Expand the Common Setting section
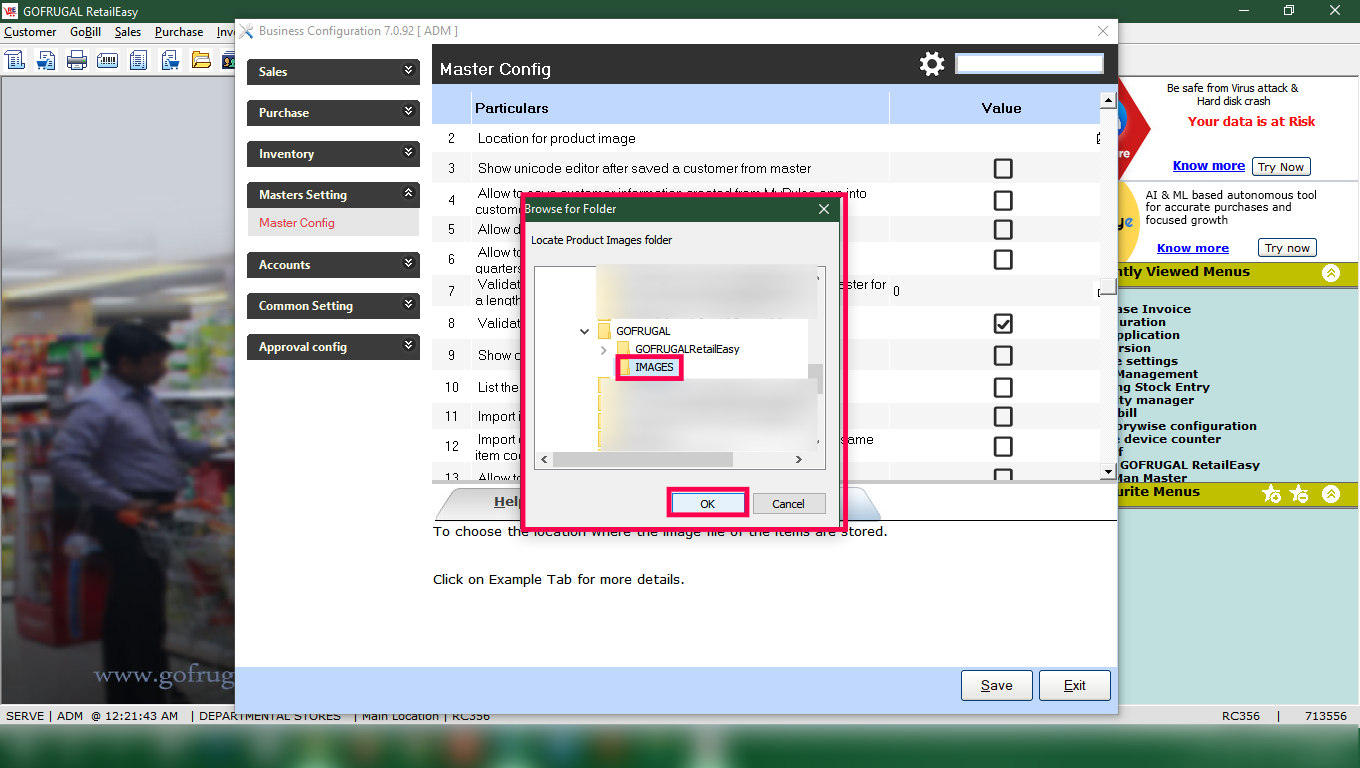This screenshot has height=768, width=1360. [333, 306]
